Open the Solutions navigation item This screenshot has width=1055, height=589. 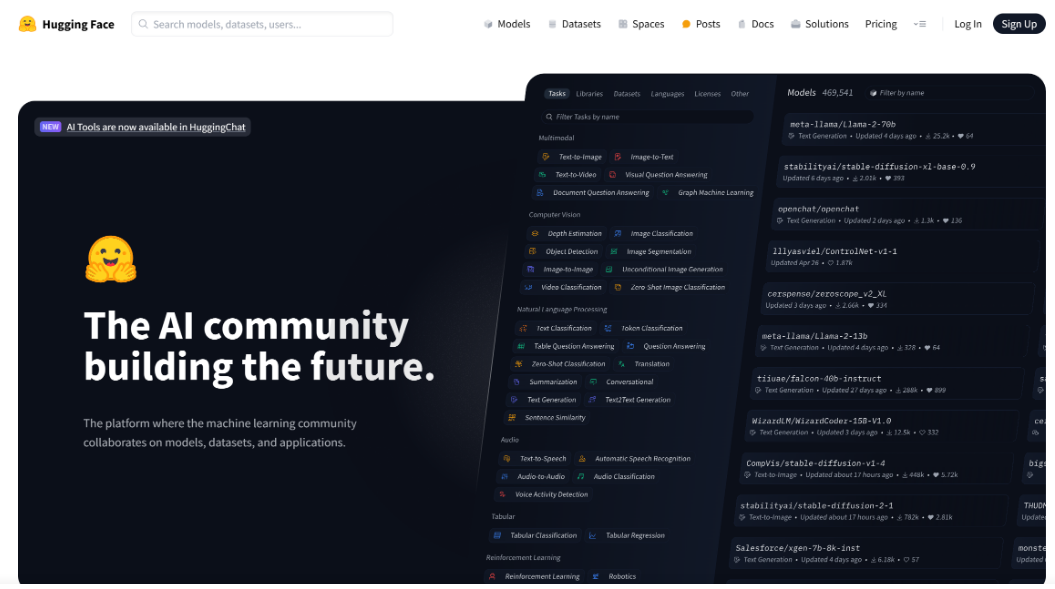[x=820, y=24]
